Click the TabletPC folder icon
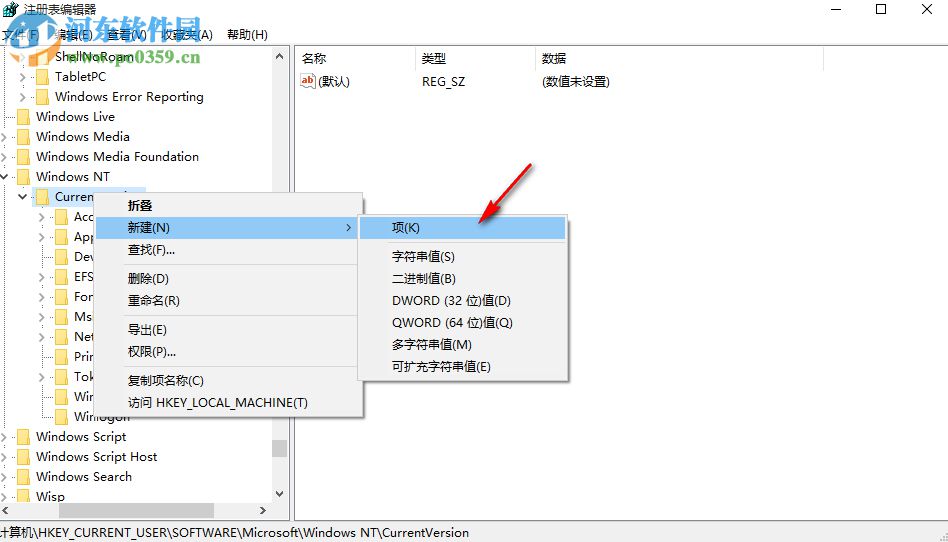This screenshot has height=542, width=948. [x=42, y=77]
